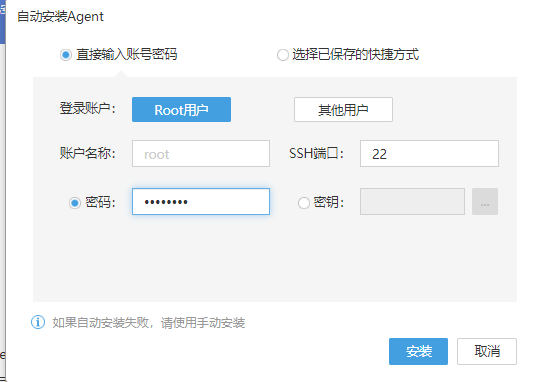542x382 pixels.
Task: Click the SSH端口 label text
Action: pos(316,153)
